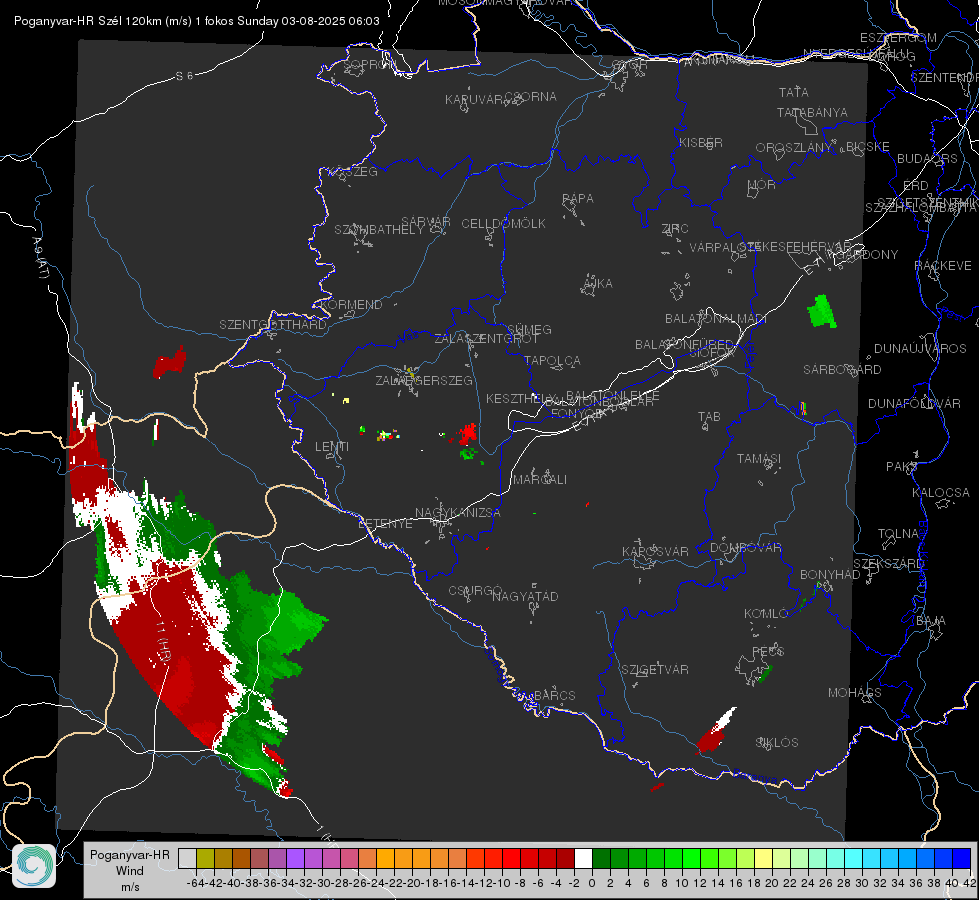
Task: Select the CSORNA label
Action: click(x=531, y=96)
